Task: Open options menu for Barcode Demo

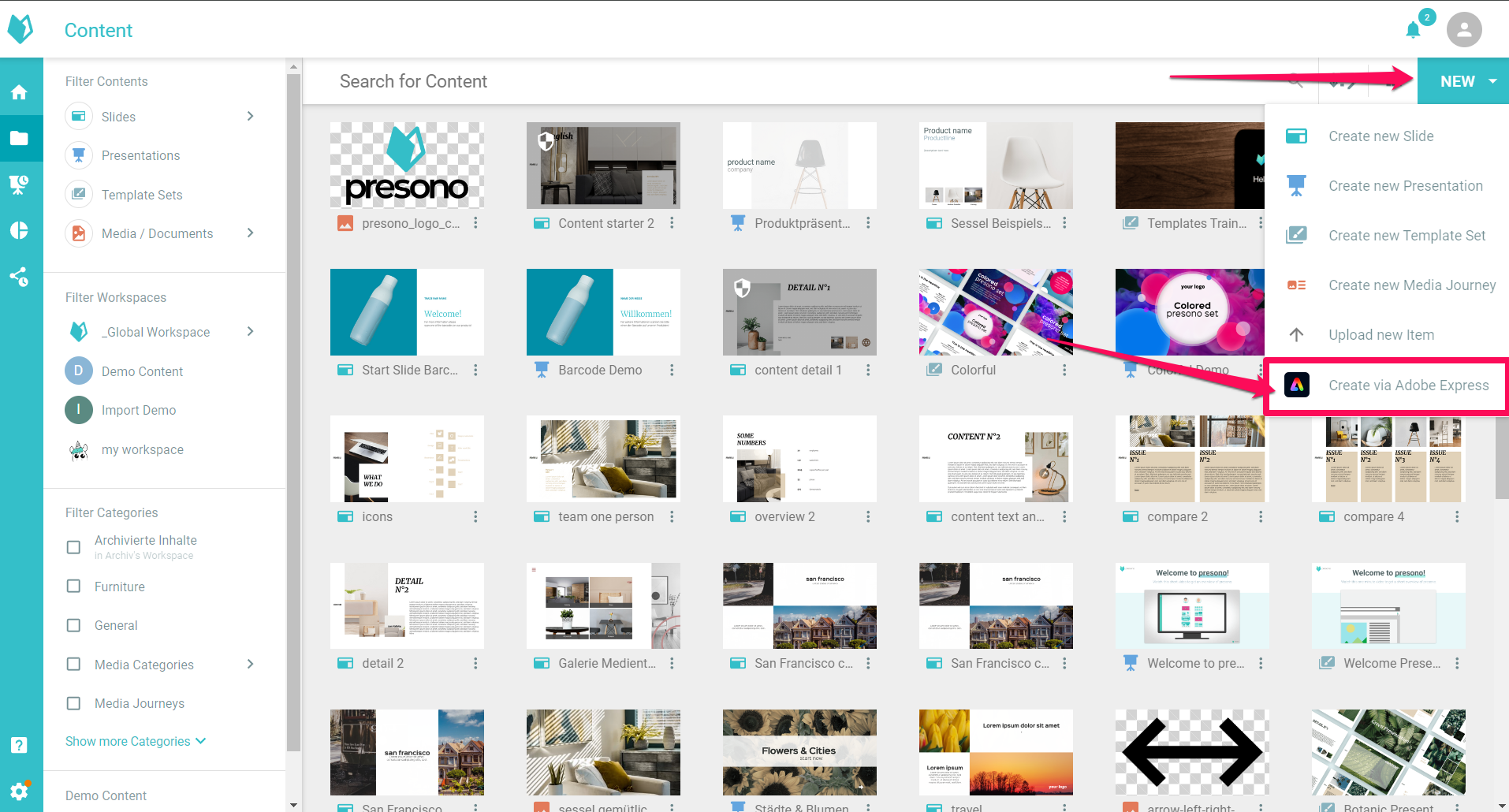Action: (x=672, y=370)
